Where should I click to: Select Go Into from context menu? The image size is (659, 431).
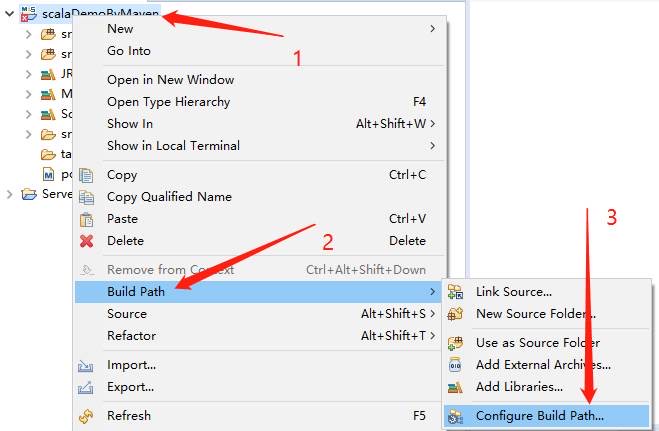(x=129, y=51)
